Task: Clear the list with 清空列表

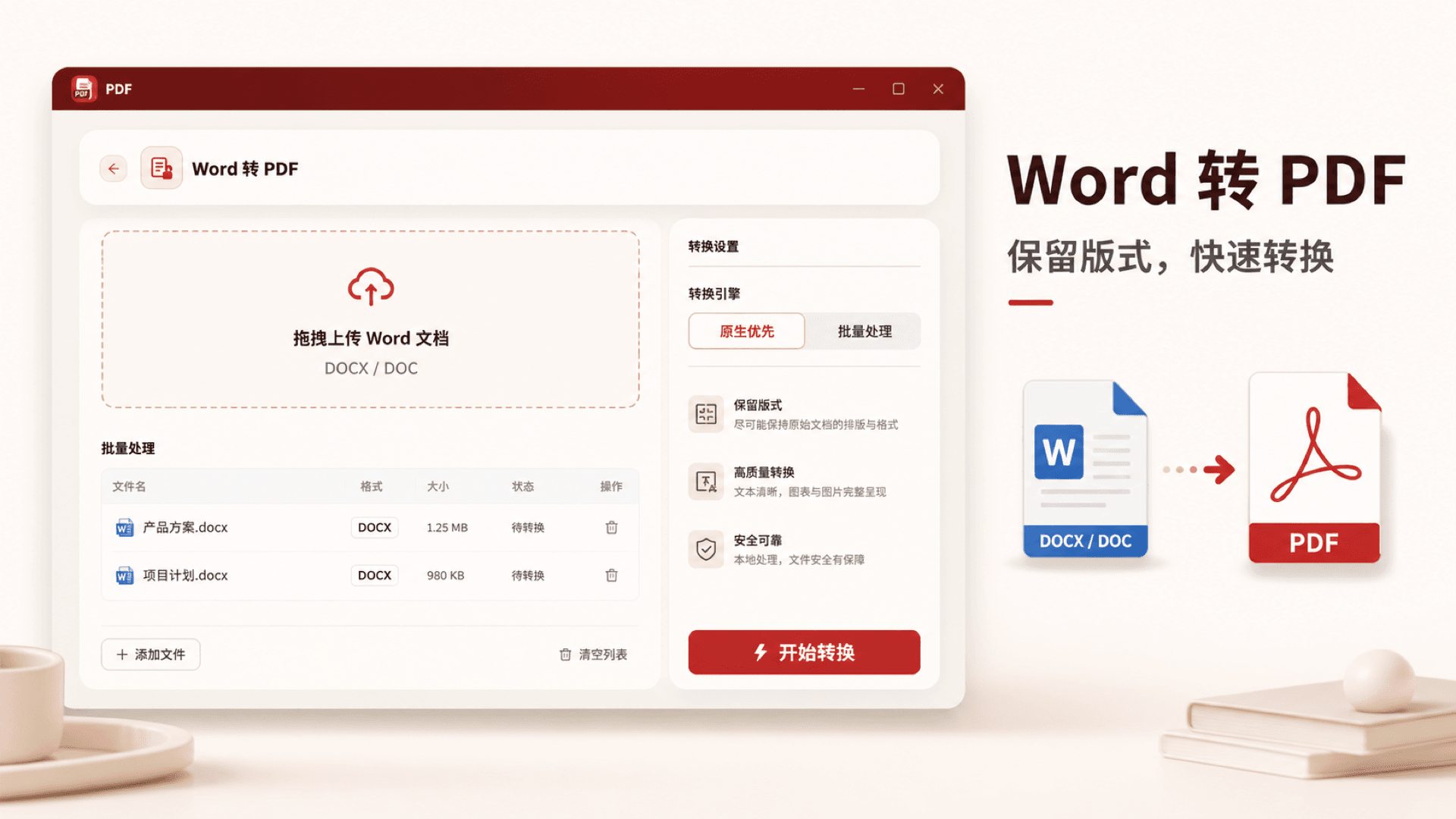Action: [x=593, y=654]
